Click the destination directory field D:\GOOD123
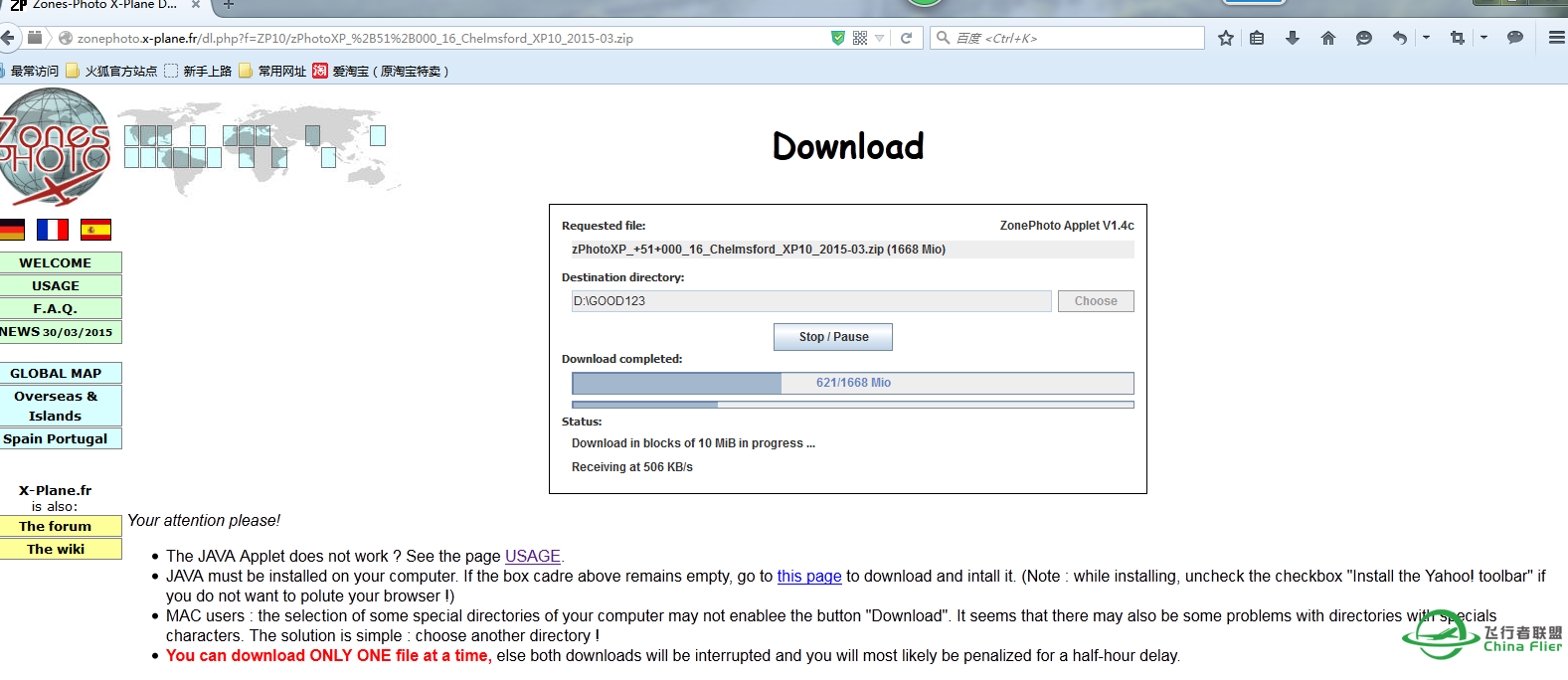This screenshot has width=1568, height=680. click(811, 301)
